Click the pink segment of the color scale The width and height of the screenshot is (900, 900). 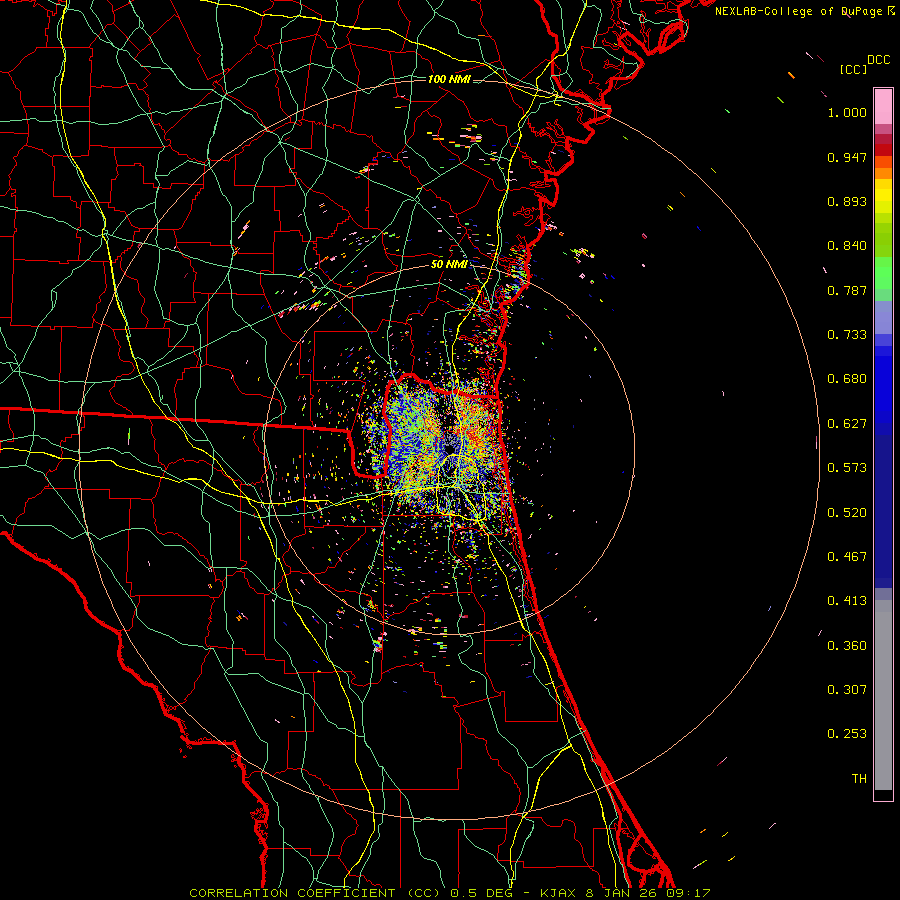[883, 107]
